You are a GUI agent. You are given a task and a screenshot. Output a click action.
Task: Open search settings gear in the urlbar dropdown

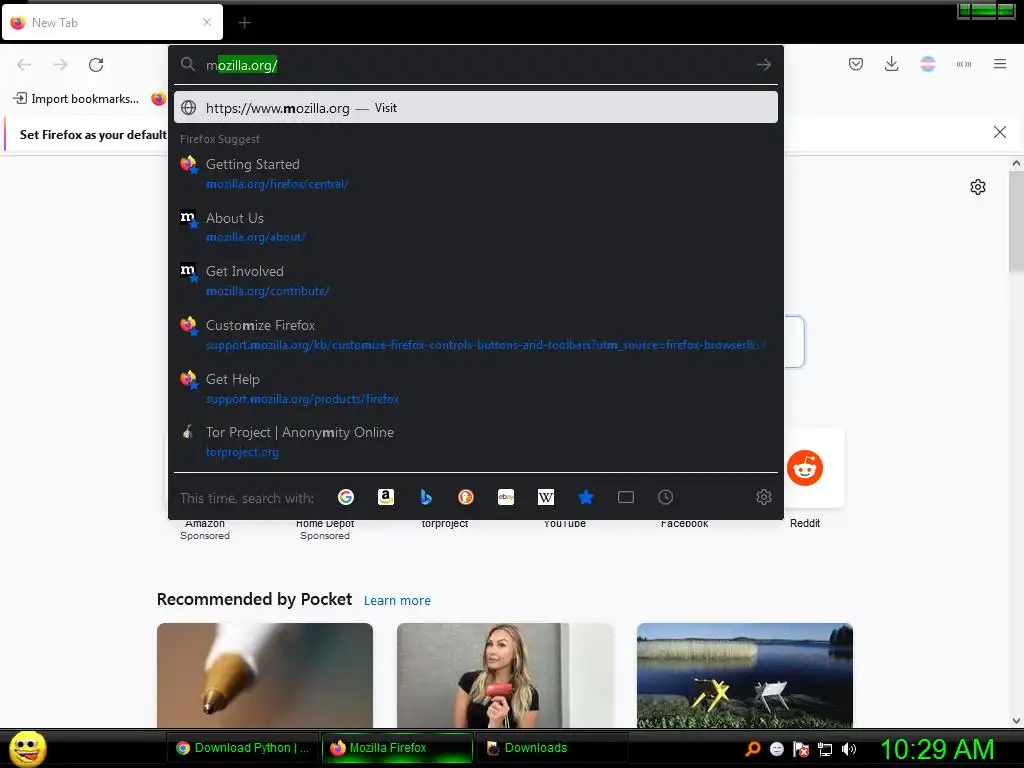[763, 498]
